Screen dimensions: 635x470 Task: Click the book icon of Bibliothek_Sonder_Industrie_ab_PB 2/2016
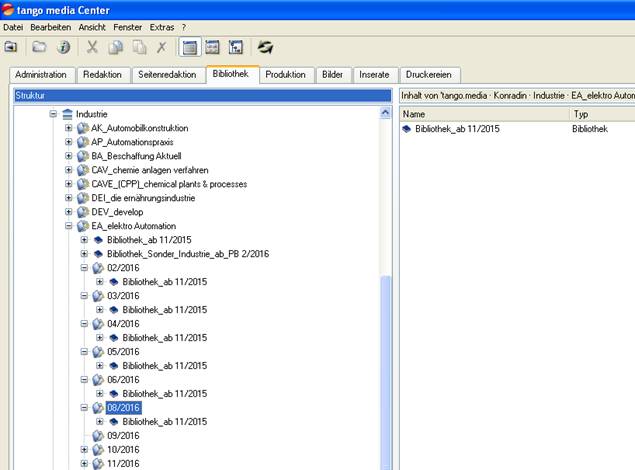(98, 254)
